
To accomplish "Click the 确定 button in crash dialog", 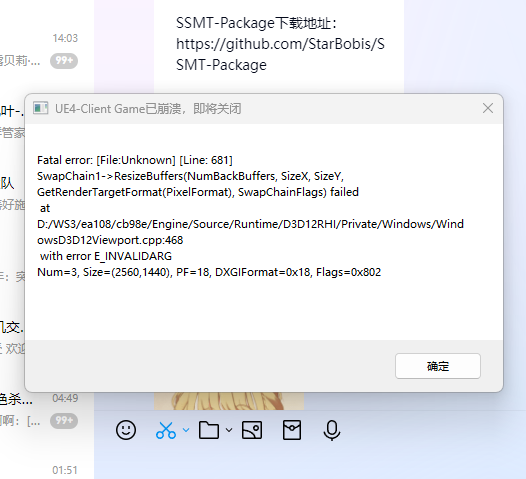I will pos(438,366).
